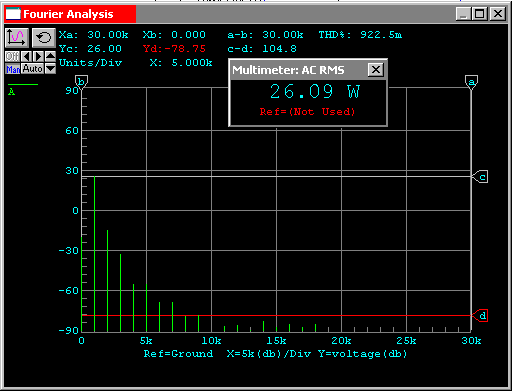Minimize the Fourier Analysis window
512x391 pixels.
(463, 14)
